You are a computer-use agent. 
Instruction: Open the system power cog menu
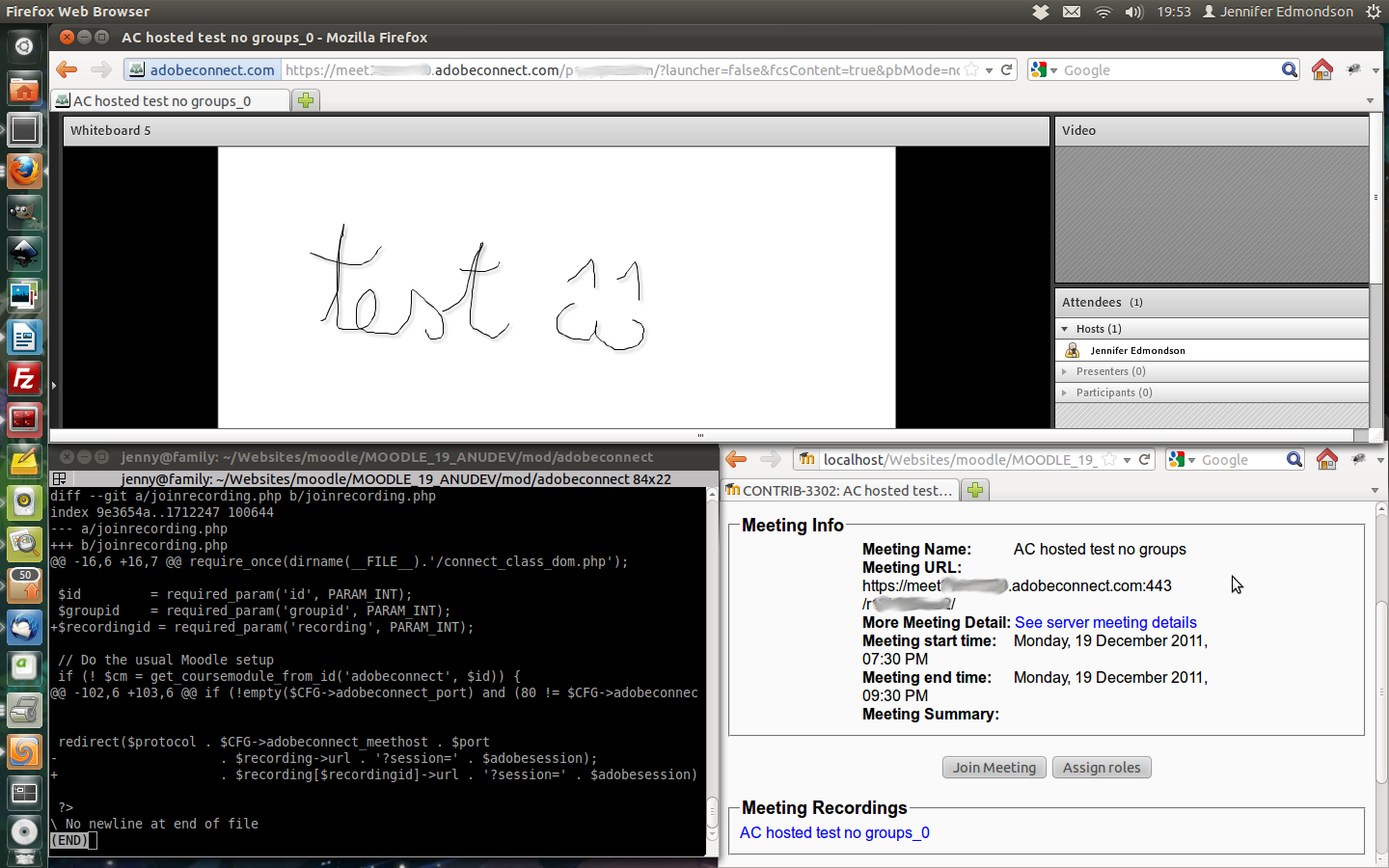tap(1374, 12)
